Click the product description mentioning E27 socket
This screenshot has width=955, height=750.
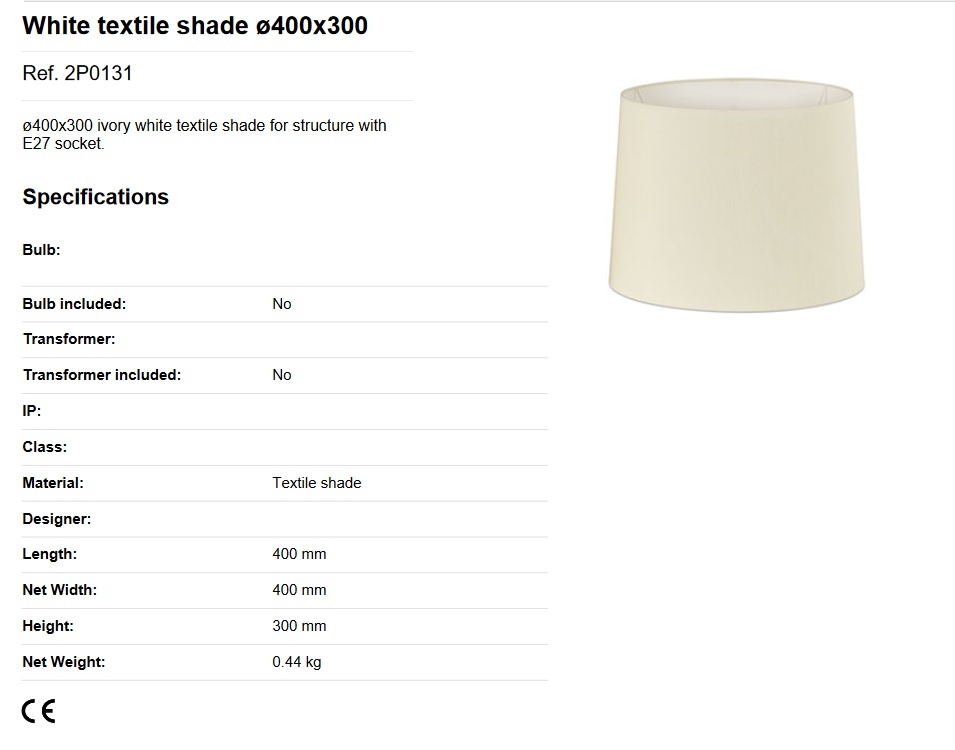(205, 134)
